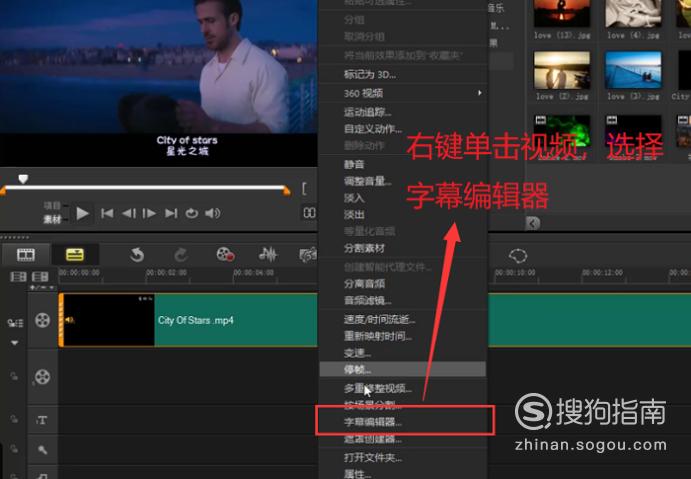Toggle ripple lock on the overlay track
Image resolution: width=691 pixels, height=479 pixels.
pyautogui.click(x=14, y=376)
